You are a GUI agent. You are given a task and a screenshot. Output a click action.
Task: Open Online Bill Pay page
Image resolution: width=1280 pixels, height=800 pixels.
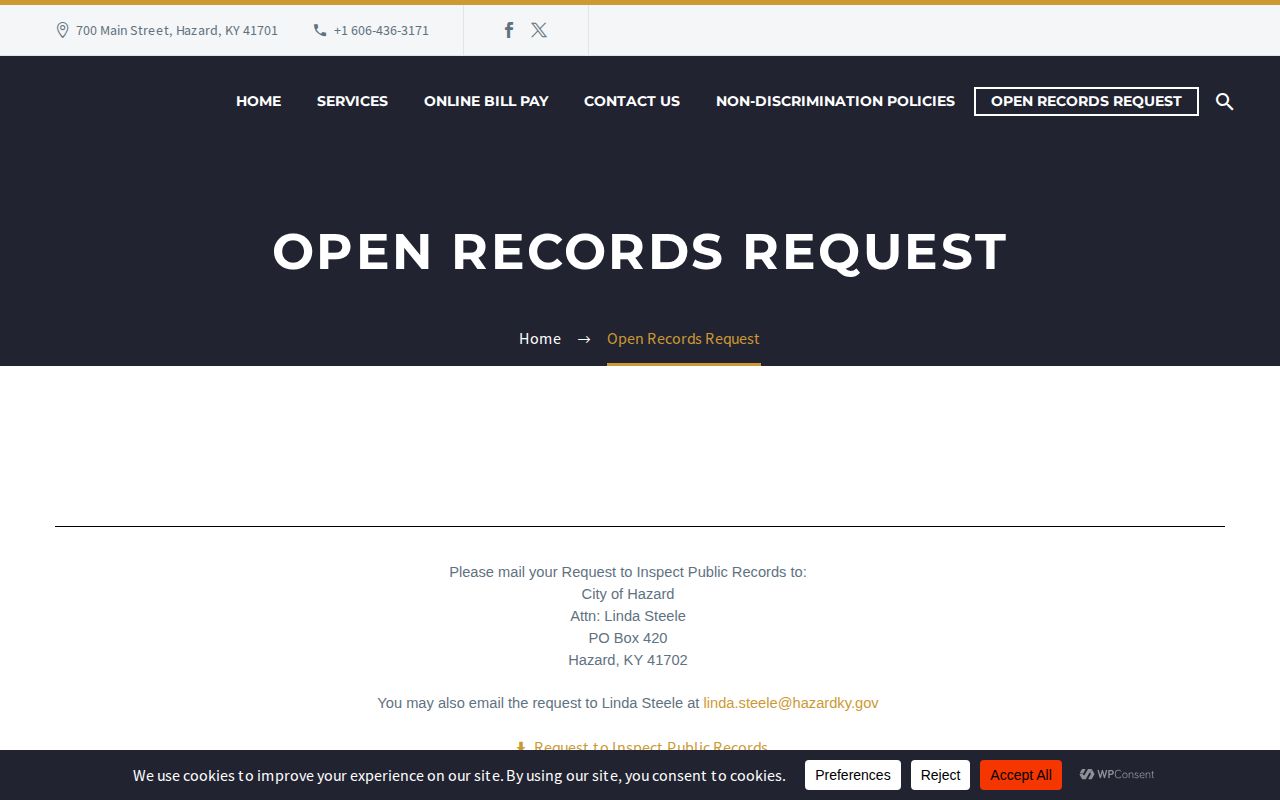click(486, 101)
